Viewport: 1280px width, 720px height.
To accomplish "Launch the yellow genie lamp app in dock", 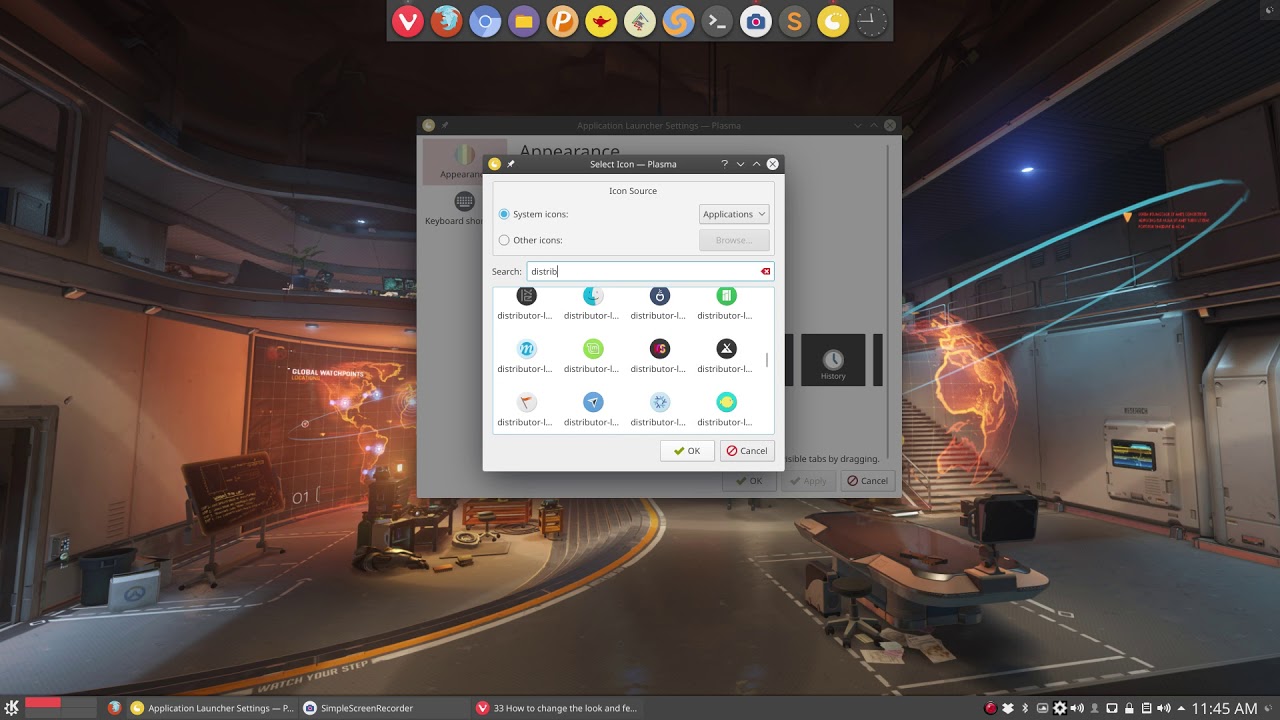I will click(x=601, y=21).
